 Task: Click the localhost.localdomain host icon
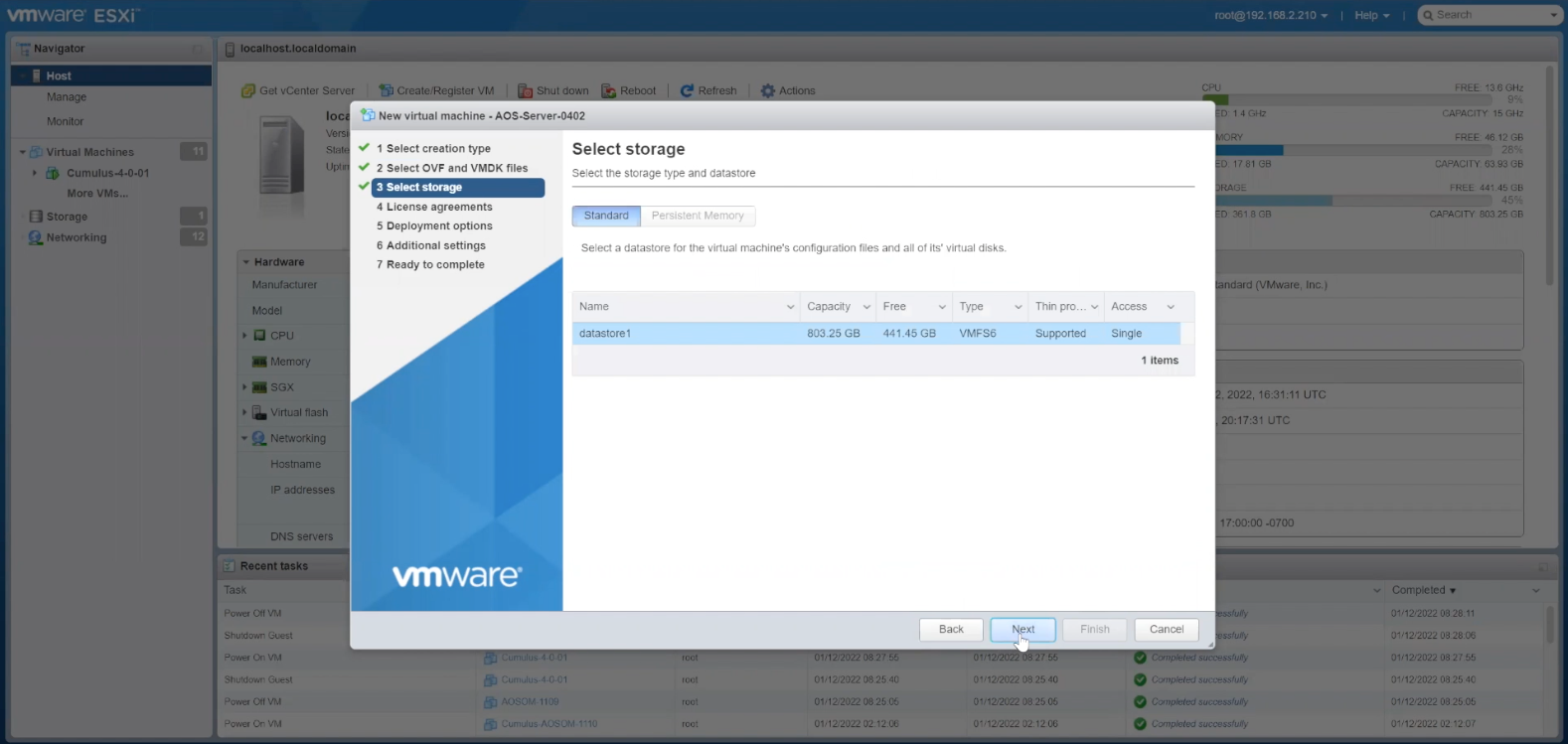[231, 49]
